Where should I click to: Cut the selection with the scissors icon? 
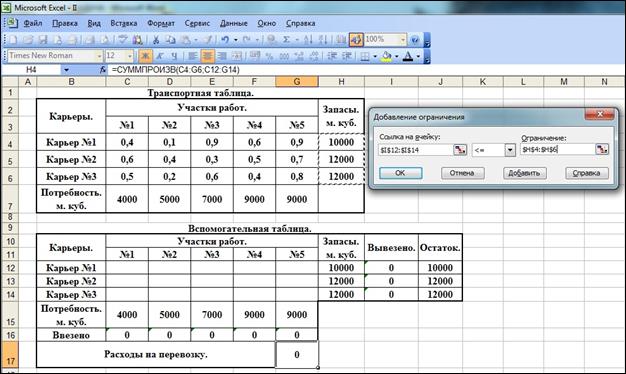pos(156,40)
